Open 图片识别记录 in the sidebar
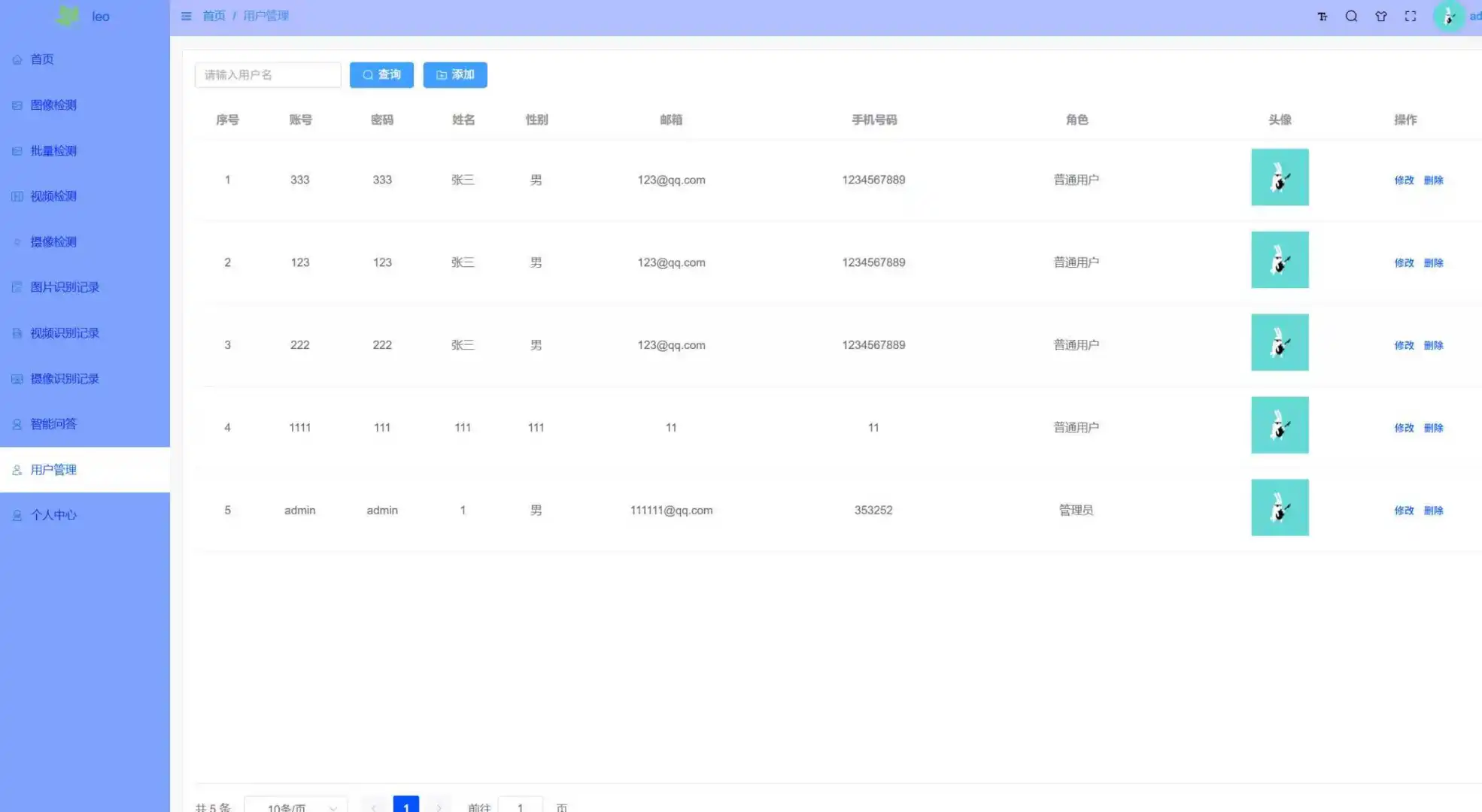Viewport: 1482px width, 812px height. tap(64, 286)
